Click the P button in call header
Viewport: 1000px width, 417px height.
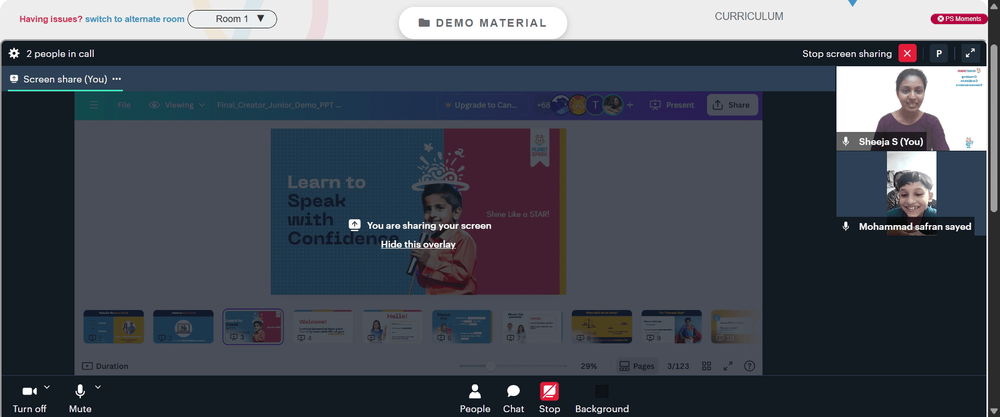[938, 54]
